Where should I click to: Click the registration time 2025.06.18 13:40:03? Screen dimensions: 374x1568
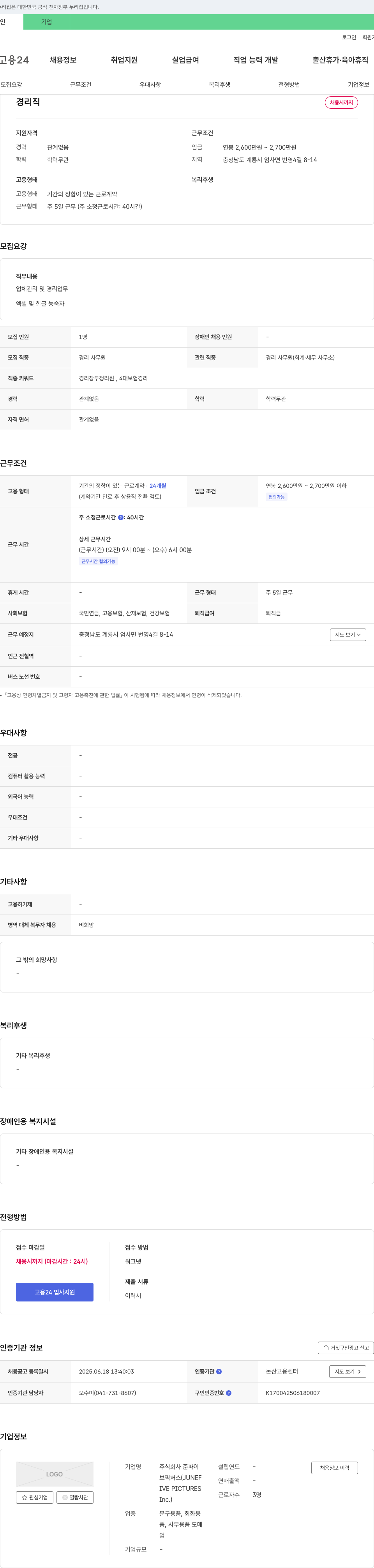point(106,1371)
